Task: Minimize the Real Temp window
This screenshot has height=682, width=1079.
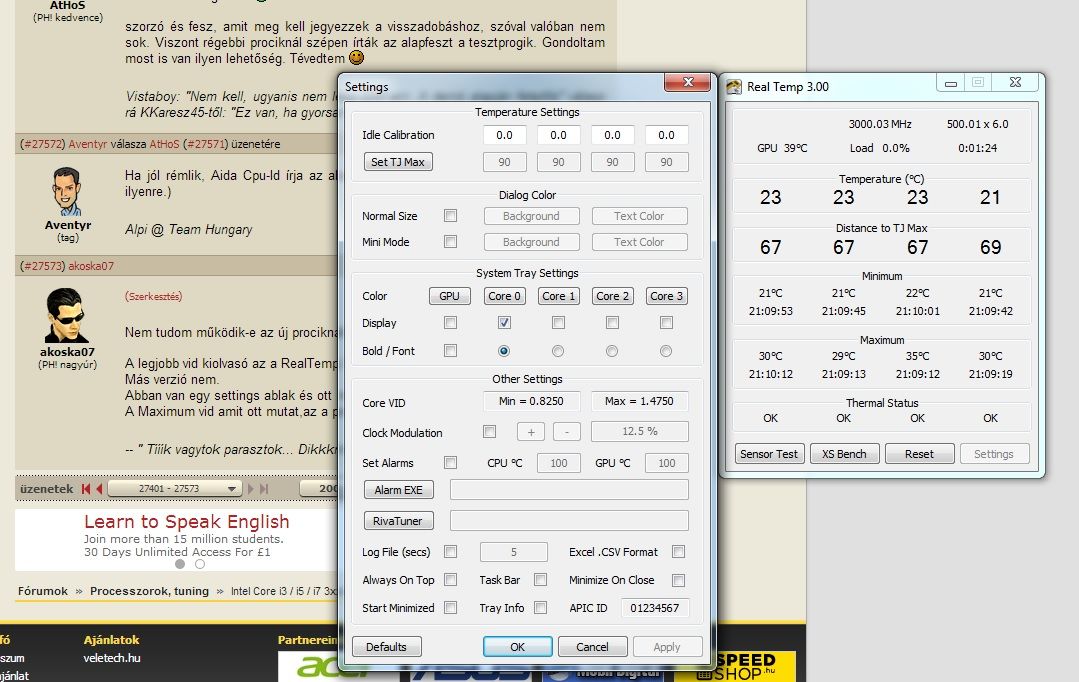Action: pos(950,83)
